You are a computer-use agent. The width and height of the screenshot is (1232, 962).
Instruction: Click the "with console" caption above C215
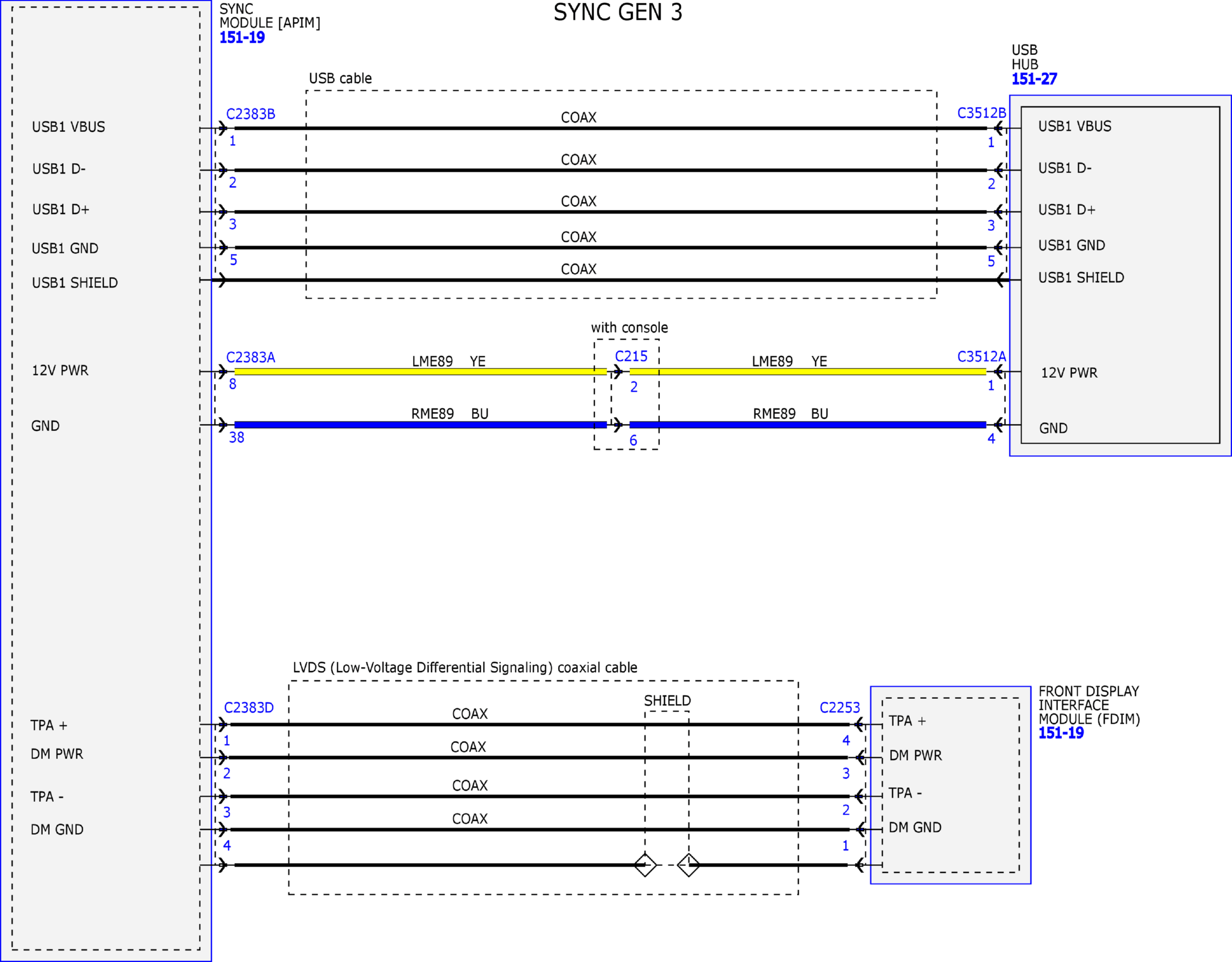(x=629, y=327)
